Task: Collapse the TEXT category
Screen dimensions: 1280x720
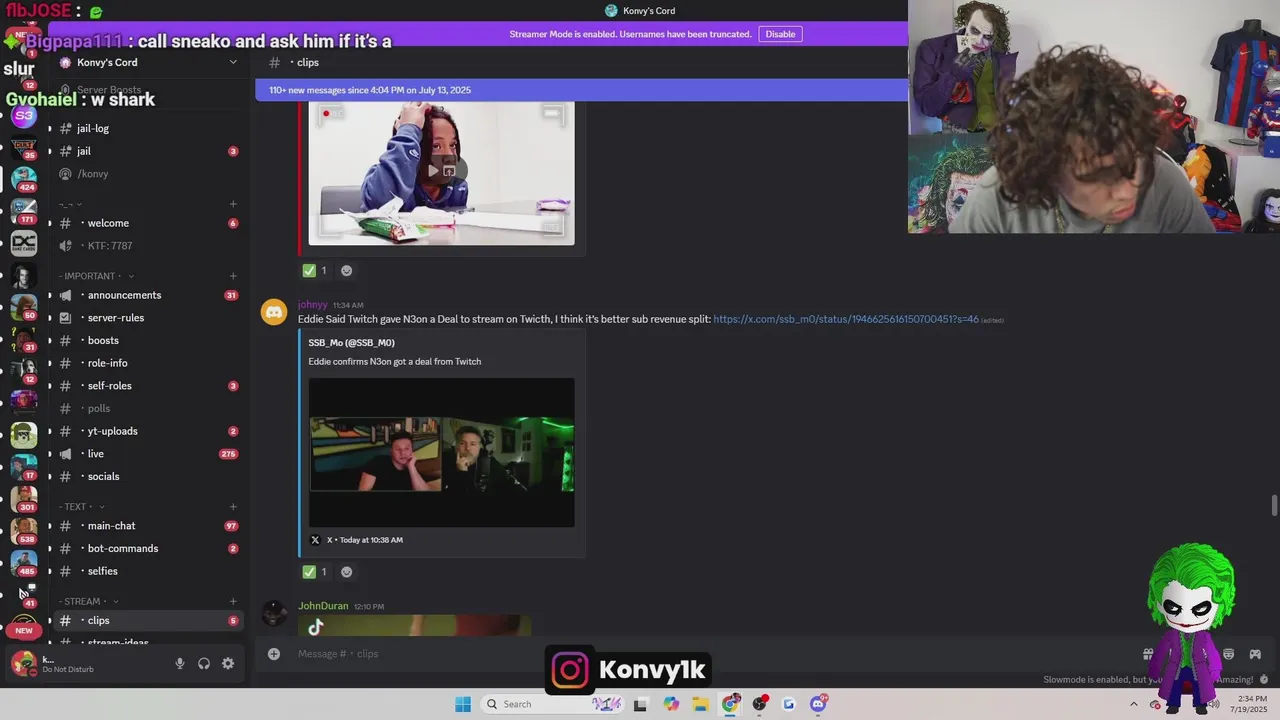Action: tap(82, 507)
